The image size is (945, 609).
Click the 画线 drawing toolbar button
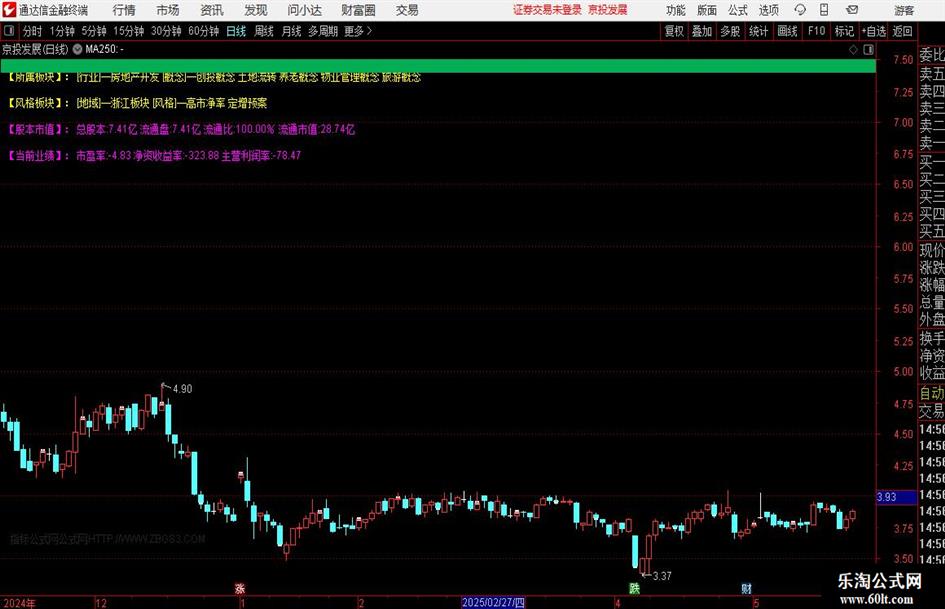(787, 31)
